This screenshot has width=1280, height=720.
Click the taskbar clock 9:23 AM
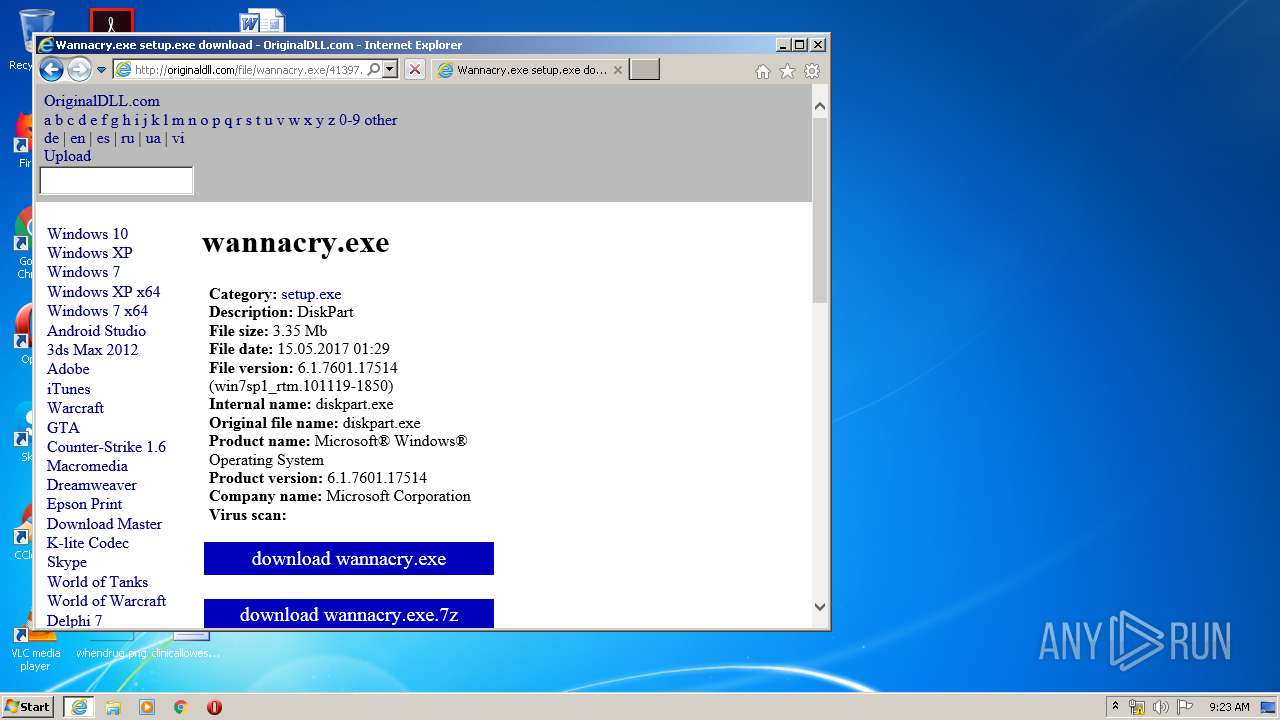1229,707
